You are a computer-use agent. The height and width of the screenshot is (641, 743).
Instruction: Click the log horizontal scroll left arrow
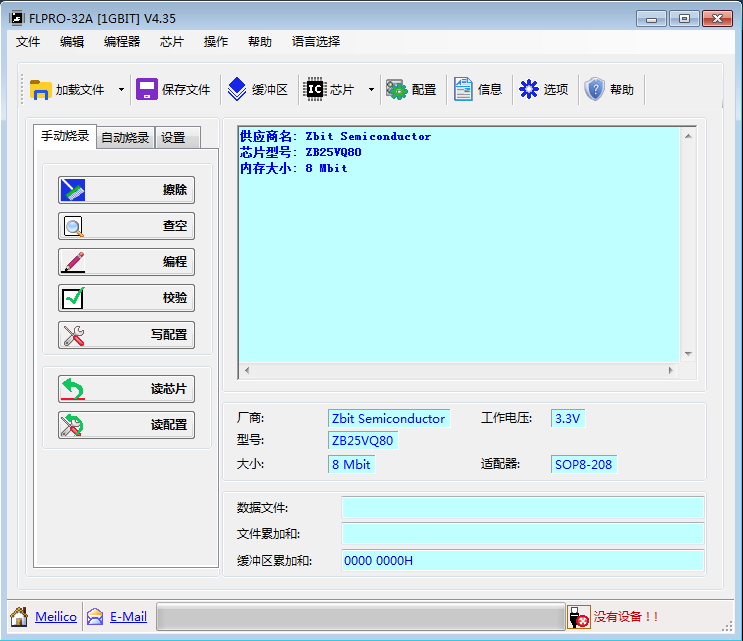(247, 370)
